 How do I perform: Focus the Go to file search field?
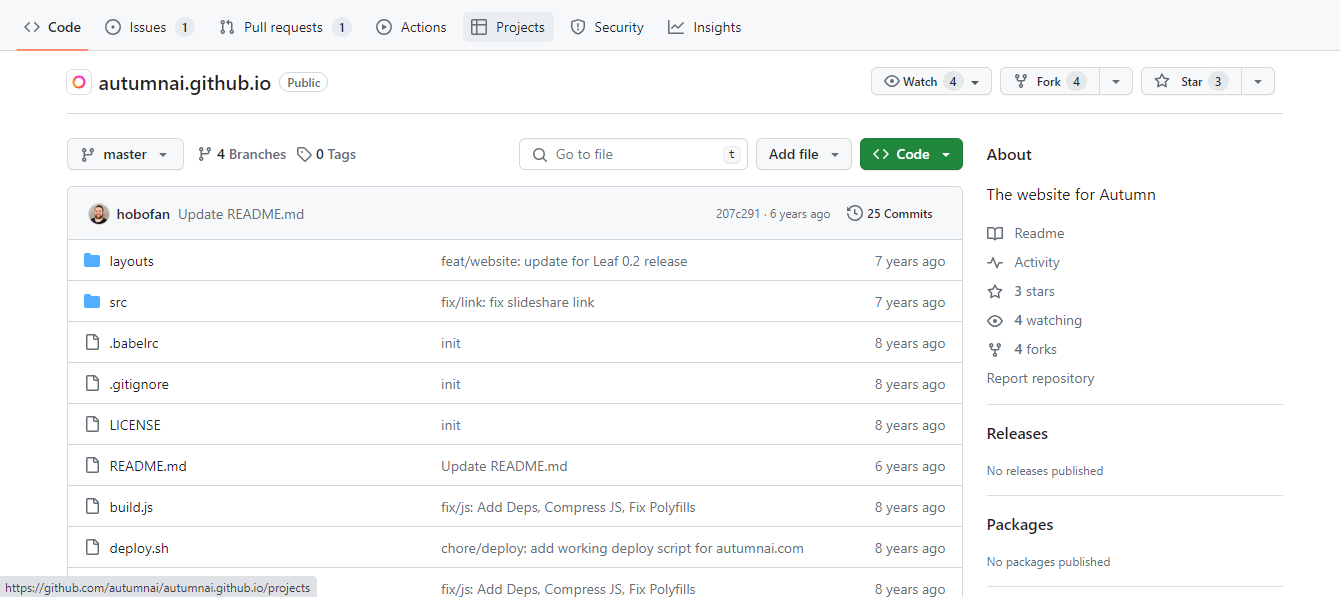(x=634, y=154)
